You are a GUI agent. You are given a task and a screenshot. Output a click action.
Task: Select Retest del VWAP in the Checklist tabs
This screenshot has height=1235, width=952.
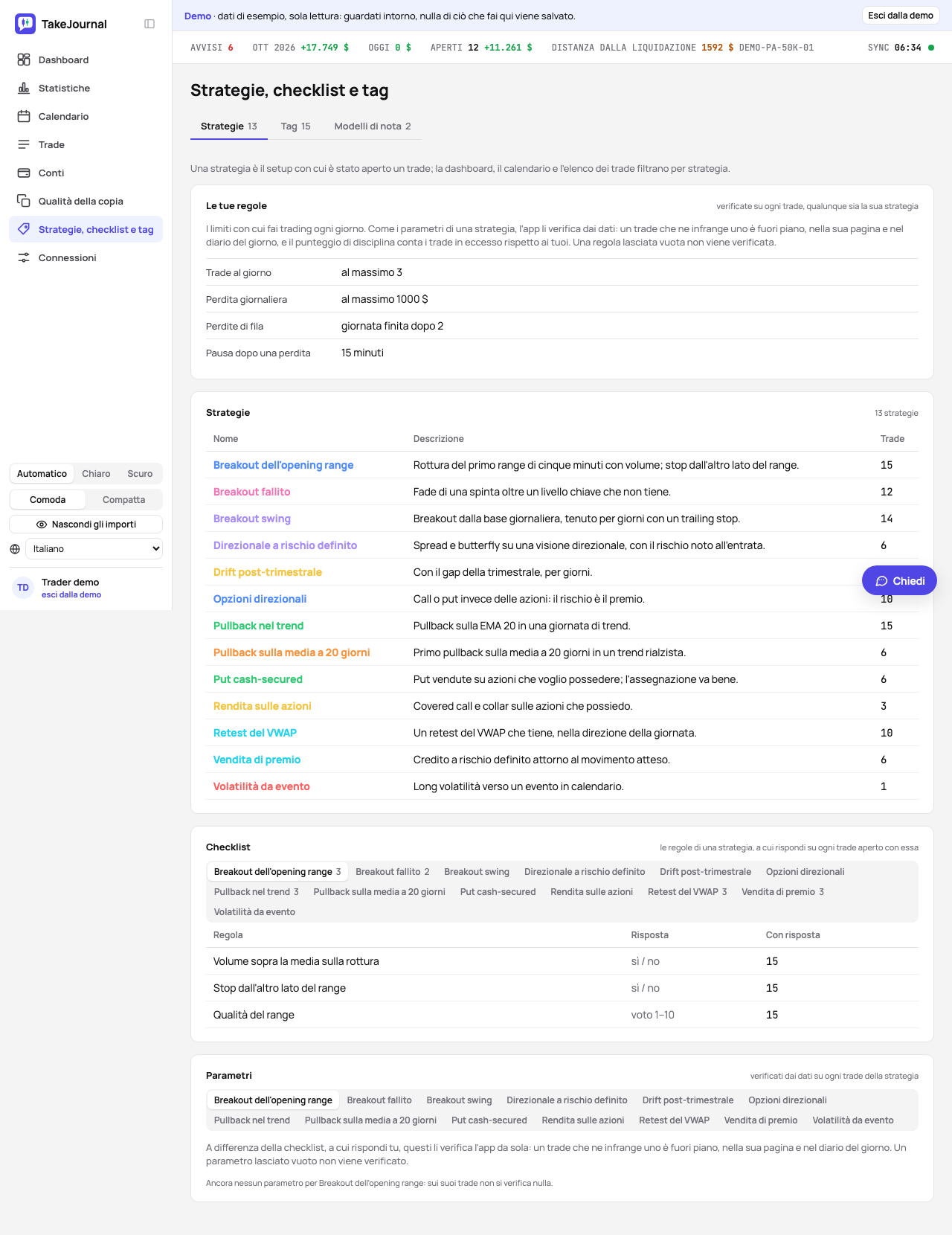[x=687, y=892]
